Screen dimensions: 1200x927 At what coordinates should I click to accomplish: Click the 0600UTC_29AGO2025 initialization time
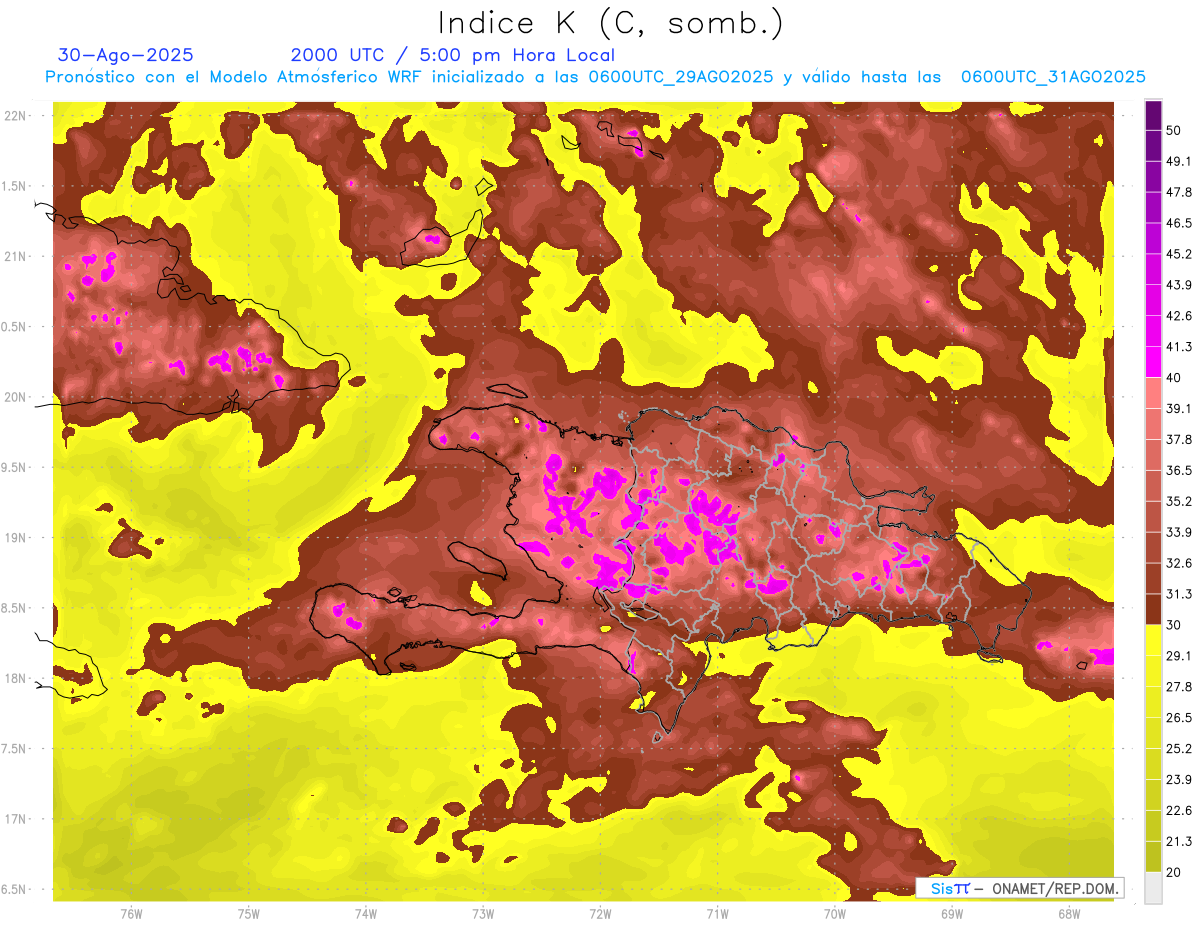click(681, 77)
